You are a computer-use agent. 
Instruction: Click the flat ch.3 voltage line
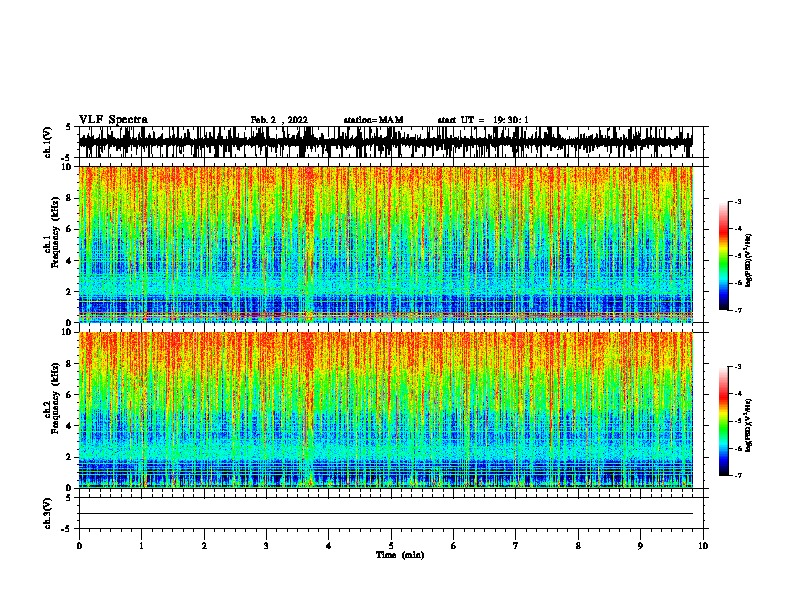coord(385,514)
